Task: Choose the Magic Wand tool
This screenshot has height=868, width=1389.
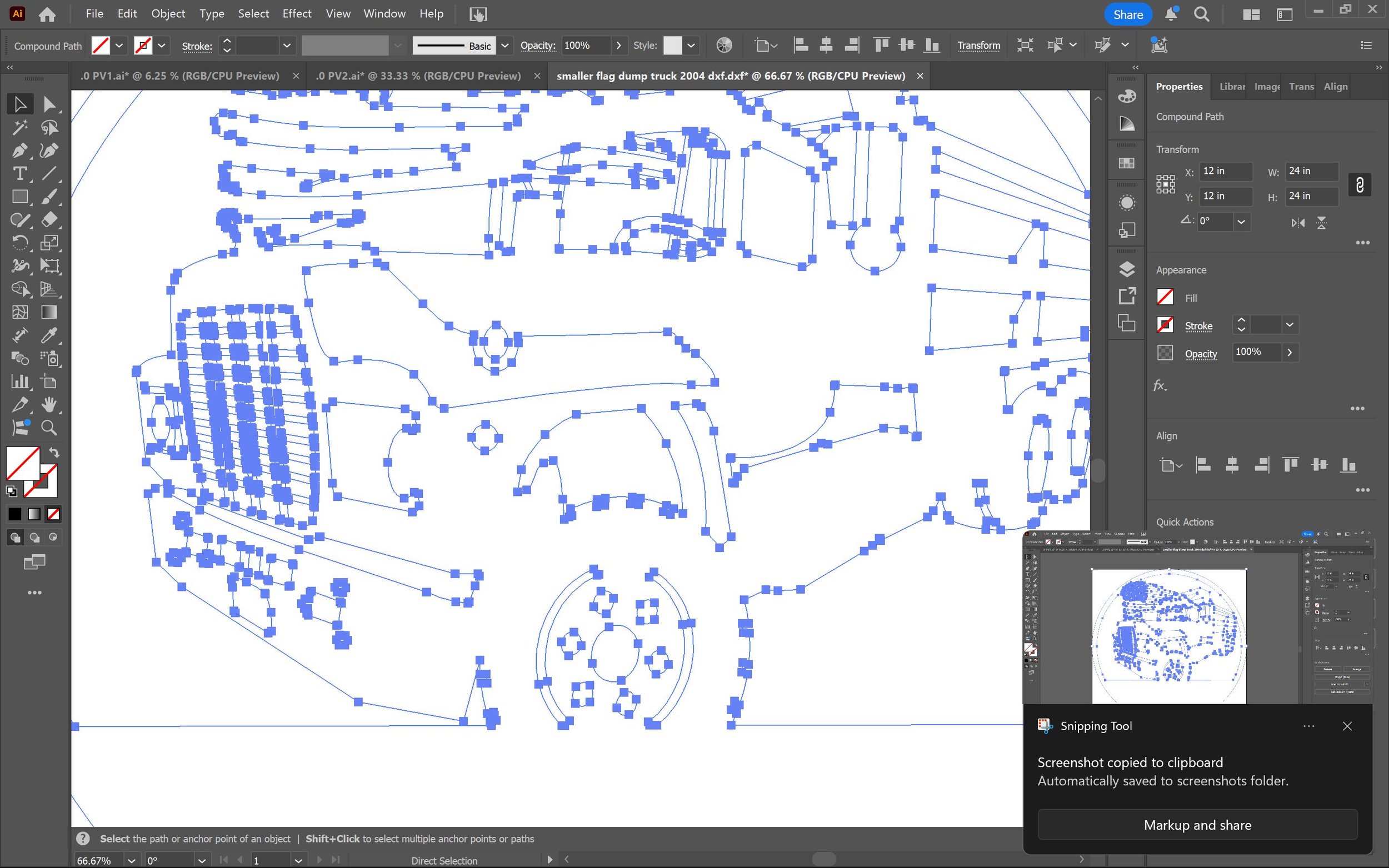Action: [x=19, y=127]
